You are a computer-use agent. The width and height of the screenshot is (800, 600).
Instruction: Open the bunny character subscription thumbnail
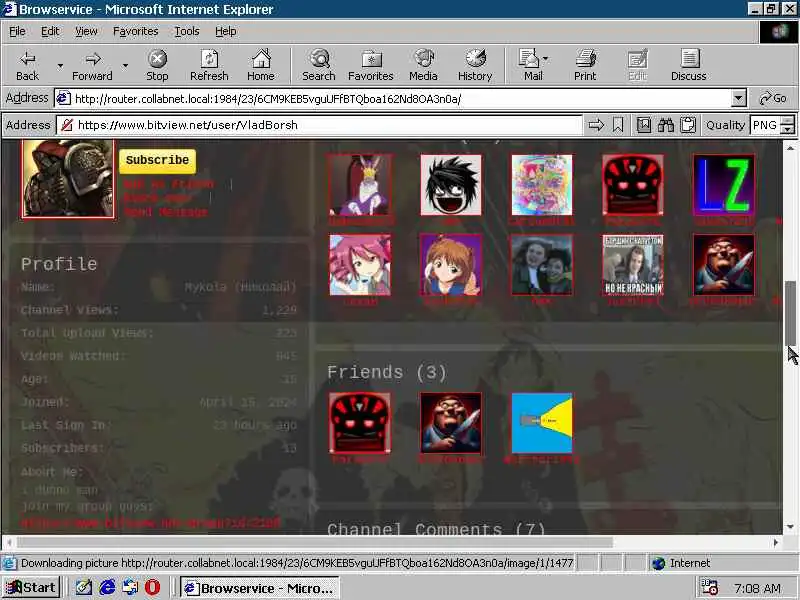click(360, 185)
